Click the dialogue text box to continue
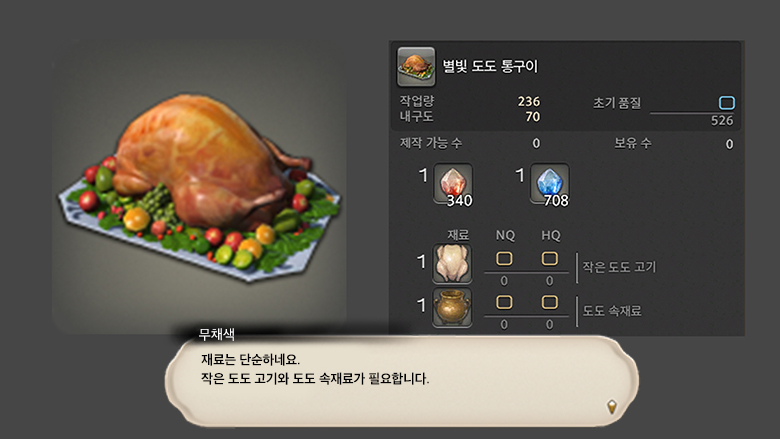The width and height of the screenshot is (780, 439). [x=401, y=381]
